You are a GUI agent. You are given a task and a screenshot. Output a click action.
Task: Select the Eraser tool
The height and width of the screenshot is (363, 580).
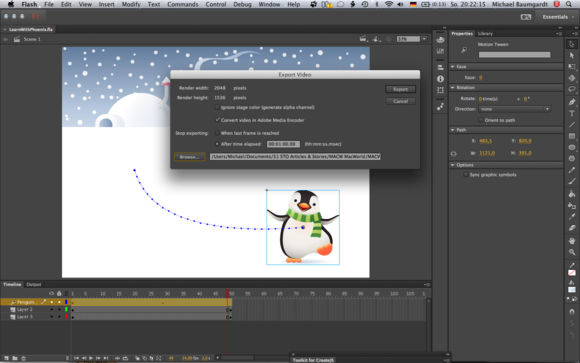[572, 228]
